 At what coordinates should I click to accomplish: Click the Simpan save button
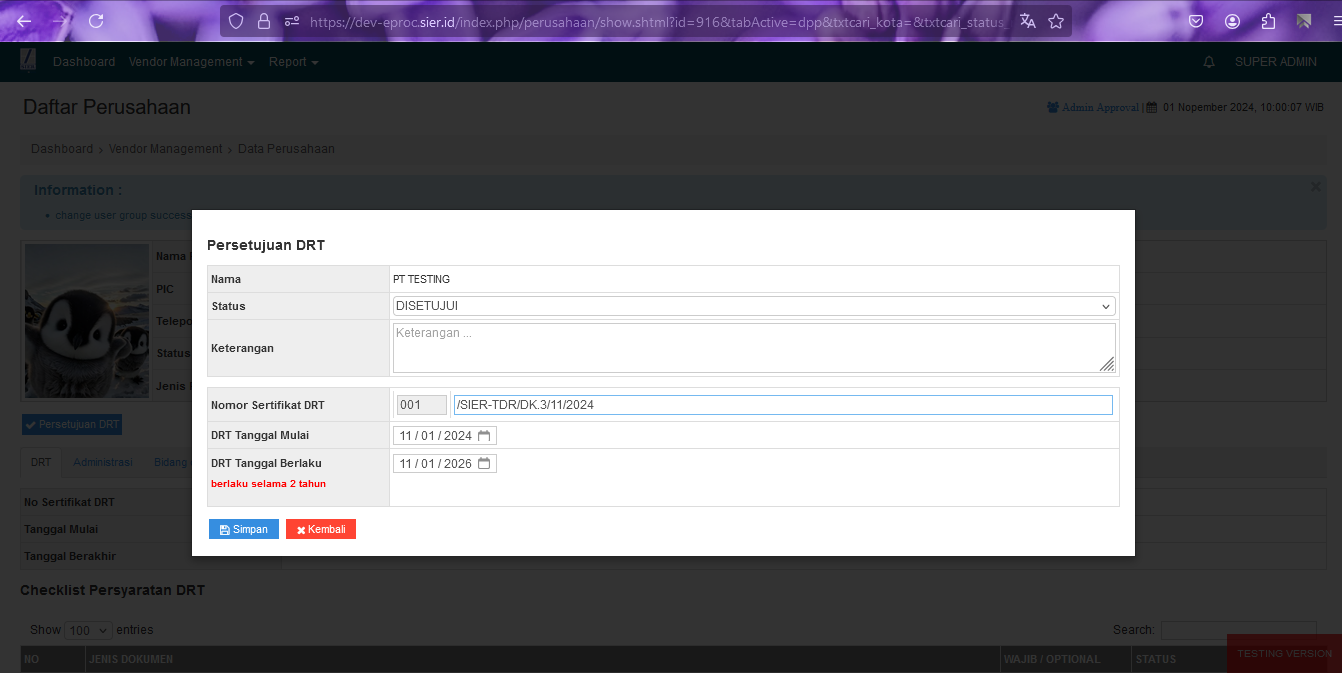pyautogui.click(x=244, y=529)
